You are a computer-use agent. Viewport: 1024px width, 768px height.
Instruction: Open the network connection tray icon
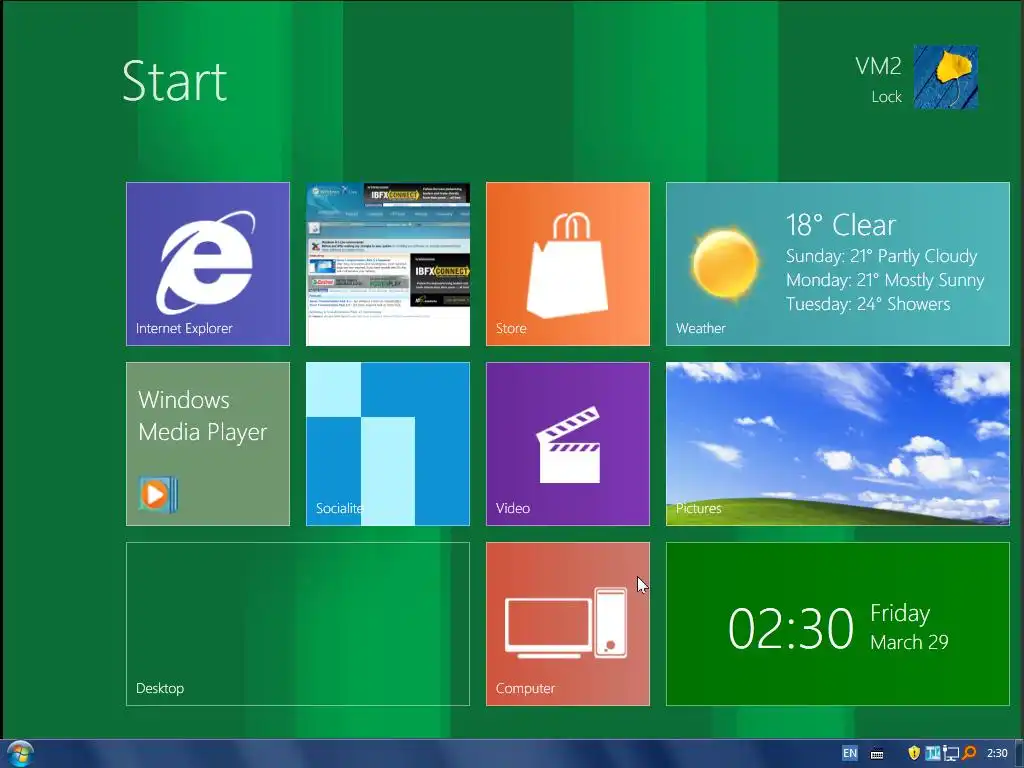tap(951, 754)
